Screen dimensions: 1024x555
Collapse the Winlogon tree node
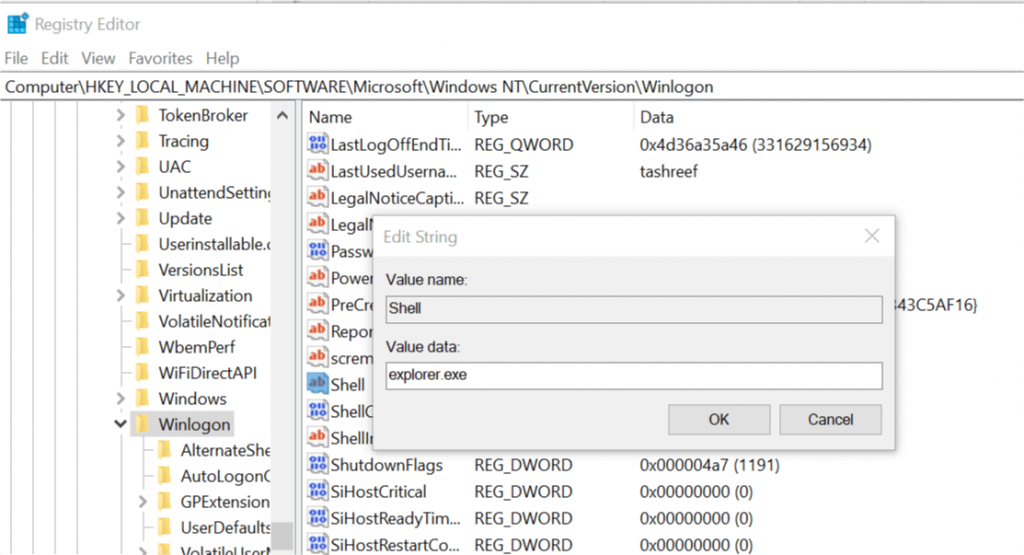[120, 425]
